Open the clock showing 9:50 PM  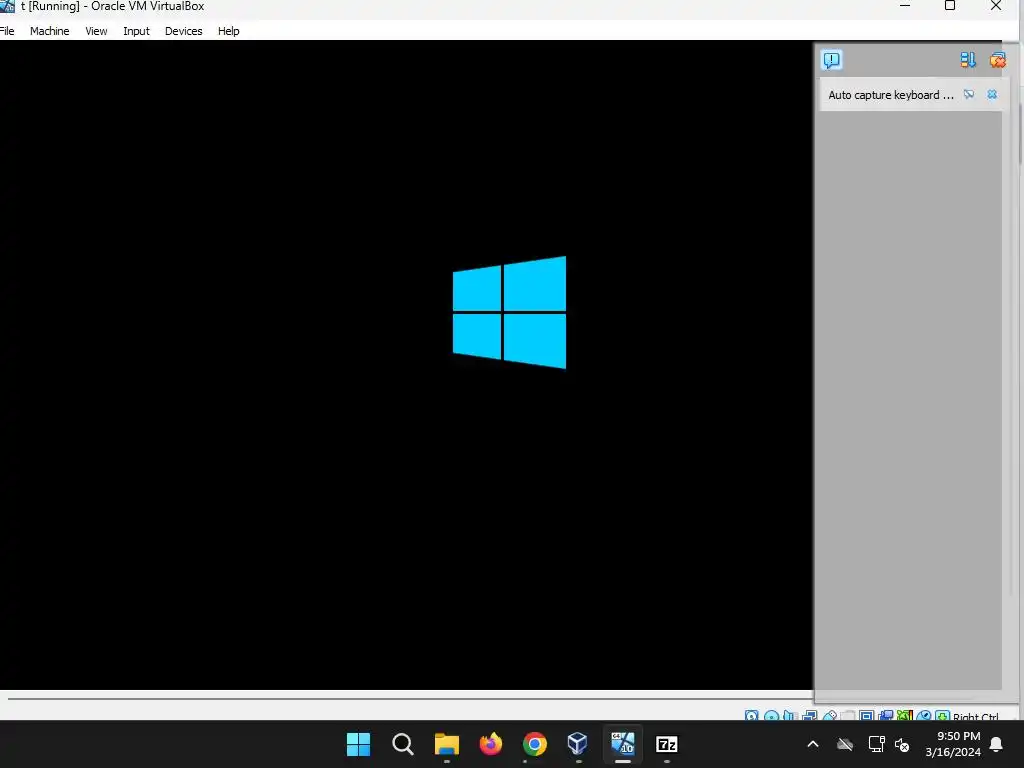coord(953,744)
